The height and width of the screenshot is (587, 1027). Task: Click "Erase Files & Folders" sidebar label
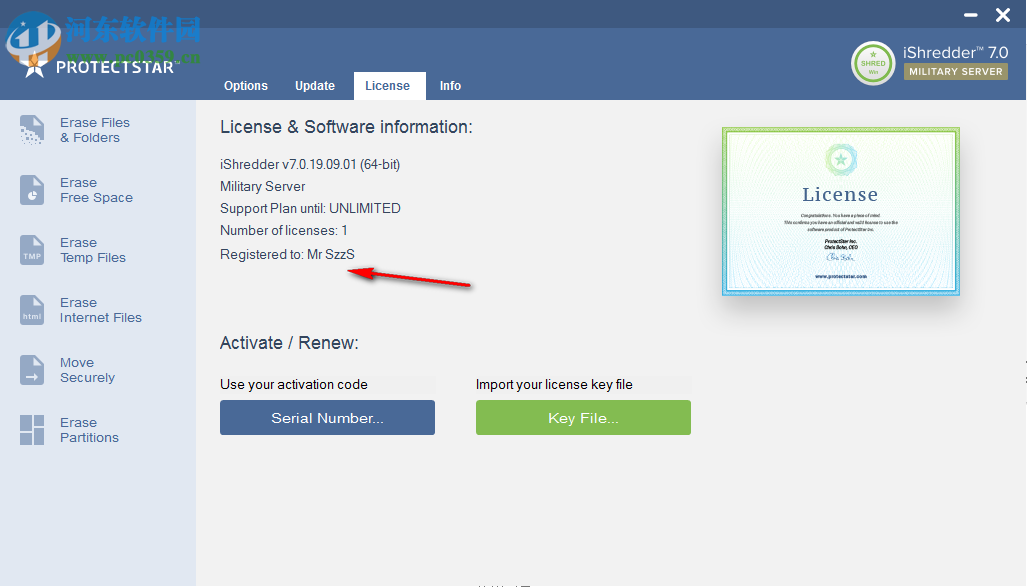click(95, 130)
